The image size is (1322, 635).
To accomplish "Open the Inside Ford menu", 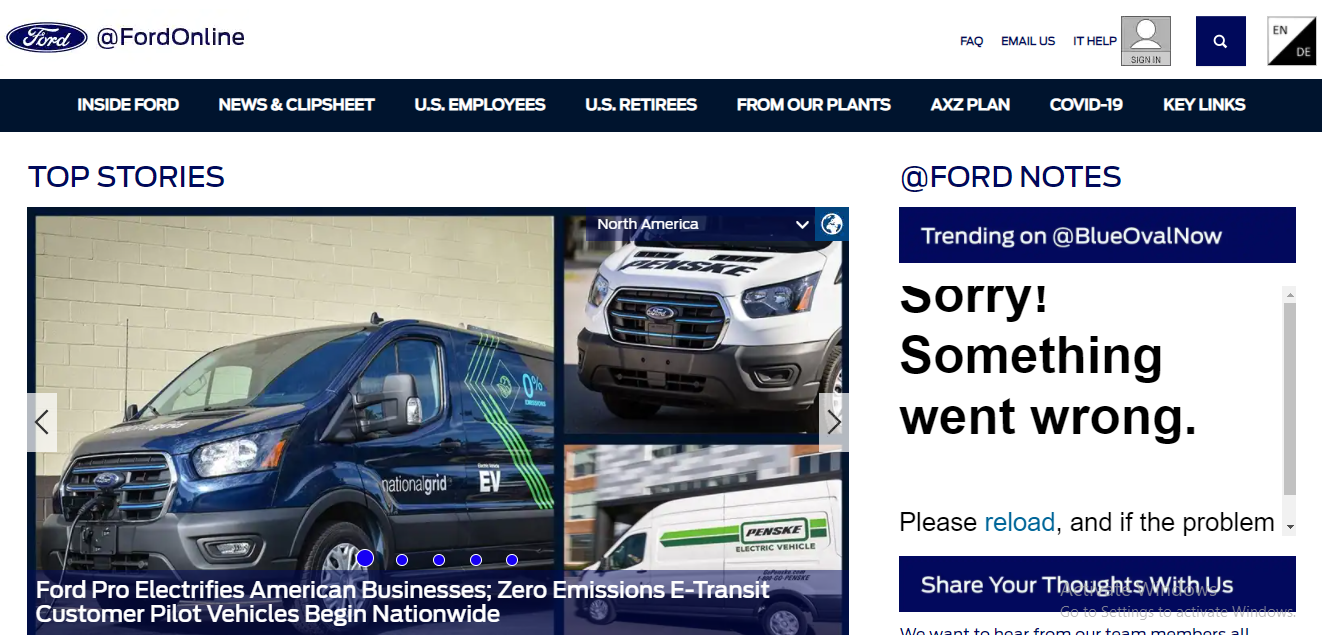I will click(x=128, y=105).
